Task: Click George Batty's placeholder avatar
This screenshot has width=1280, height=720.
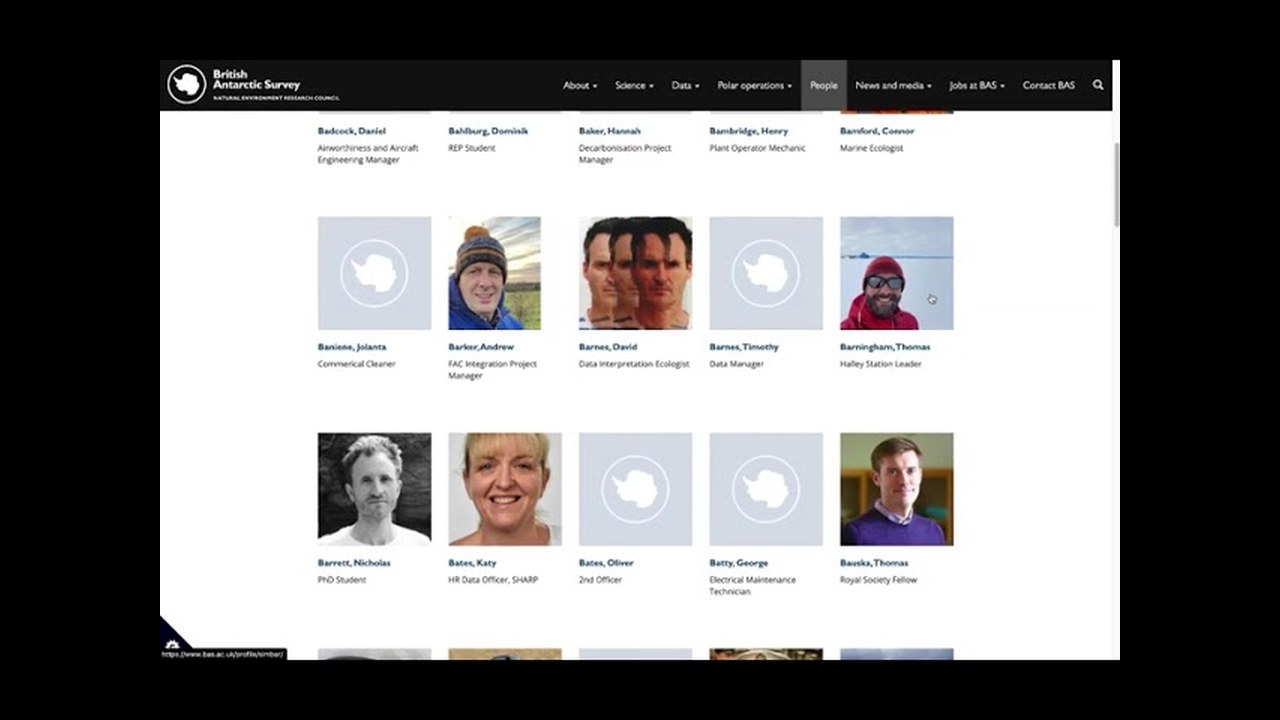Action: point(766,489)
